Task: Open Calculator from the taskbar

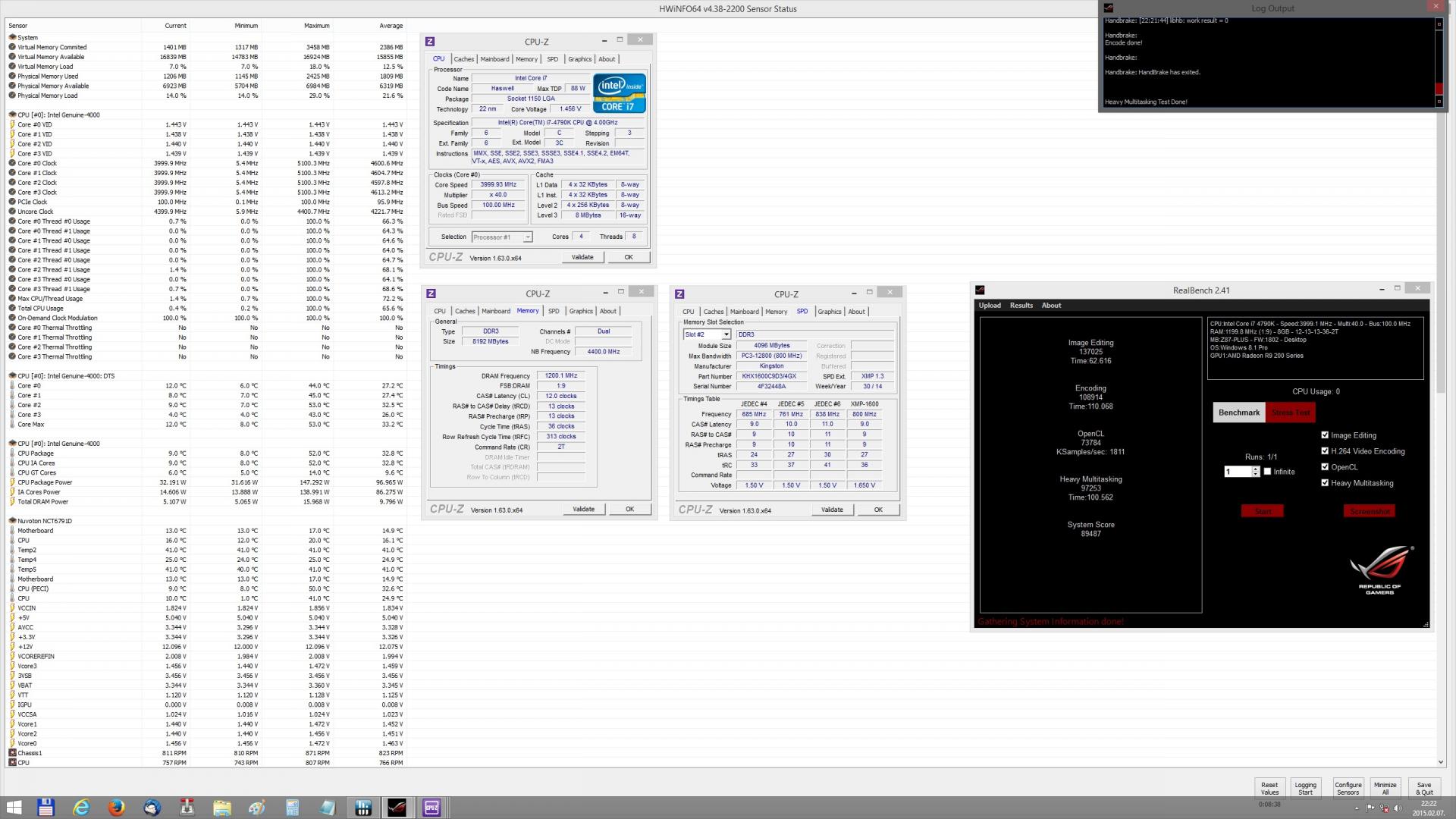Action: coord(292,808)
